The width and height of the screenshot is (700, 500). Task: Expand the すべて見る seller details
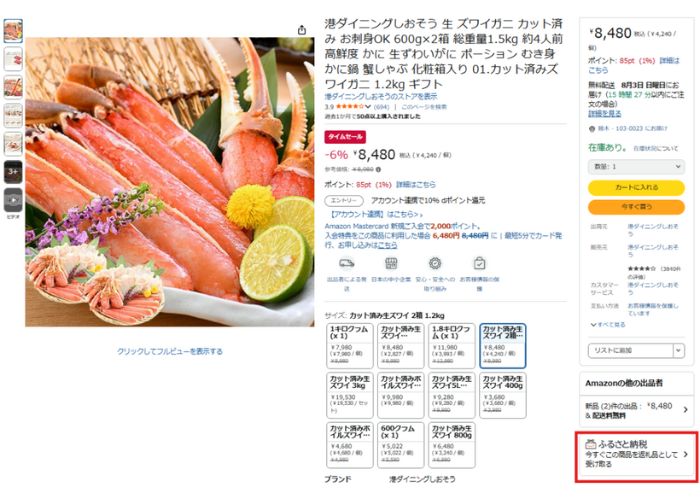(608, 325)
